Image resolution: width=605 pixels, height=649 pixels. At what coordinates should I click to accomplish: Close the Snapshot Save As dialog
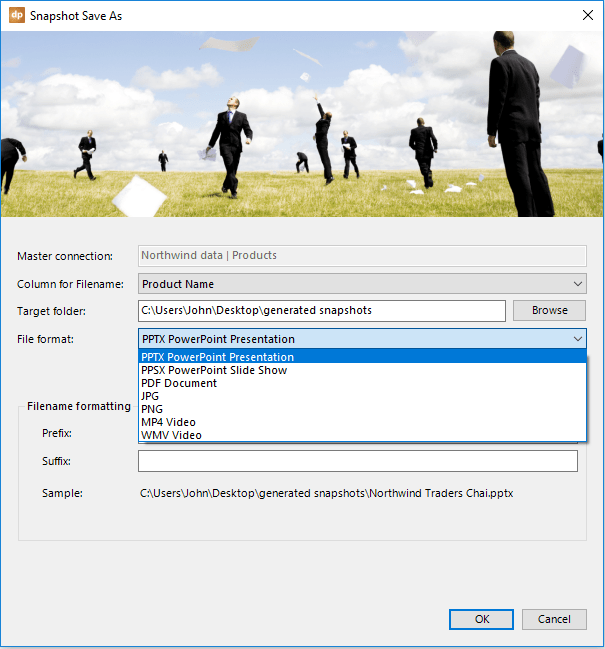click(x=586, y=16)
